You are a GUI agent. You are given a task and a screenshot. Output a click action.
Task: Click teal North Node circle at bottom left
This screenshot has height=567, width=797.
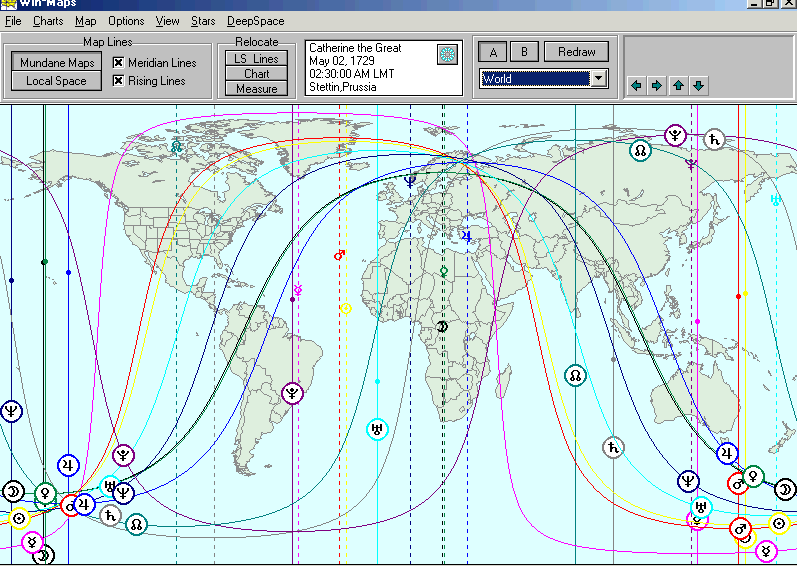[136, 524]
